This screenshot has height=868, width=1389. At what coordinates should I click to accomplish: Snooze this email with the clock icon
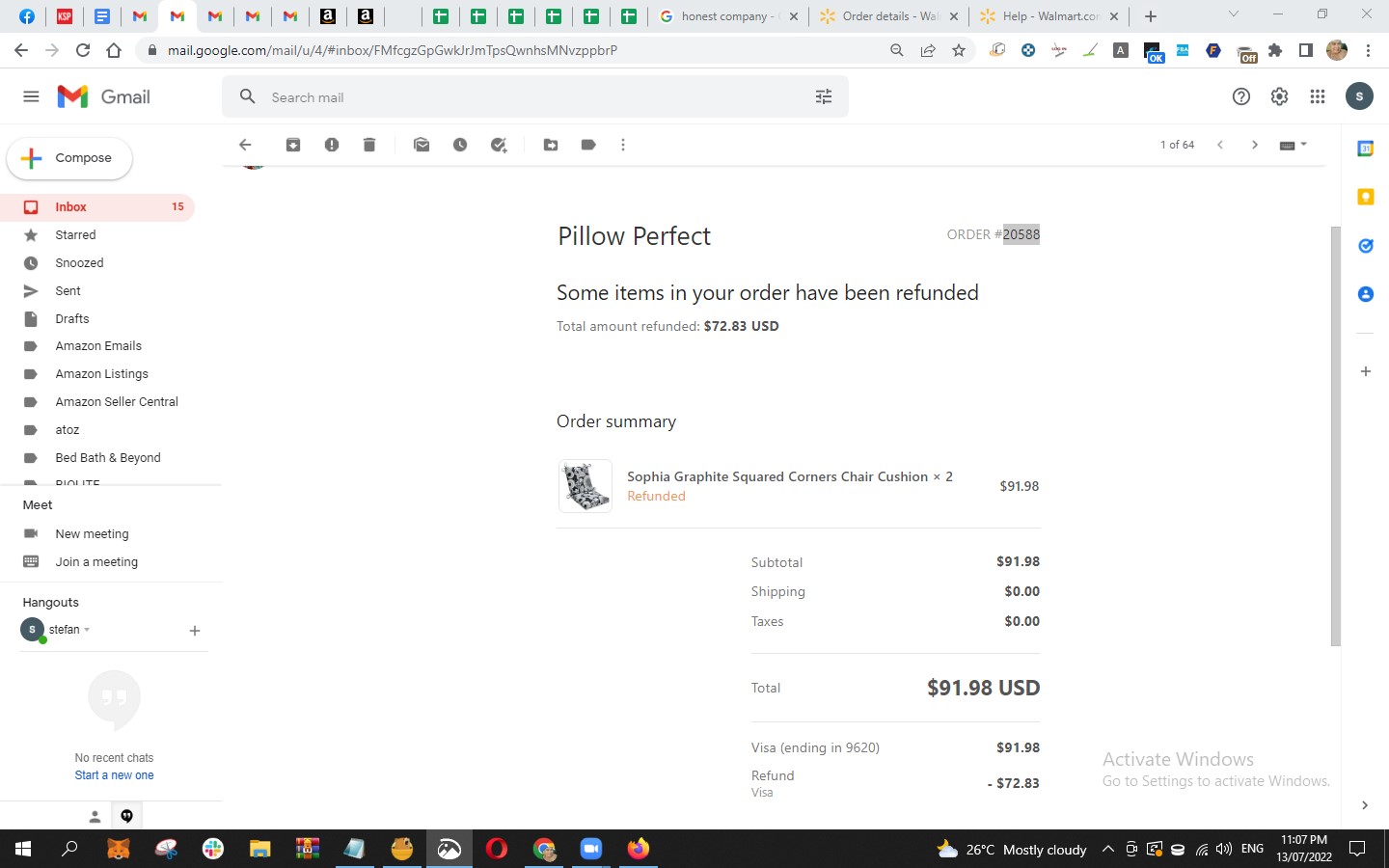coord(460,145)
